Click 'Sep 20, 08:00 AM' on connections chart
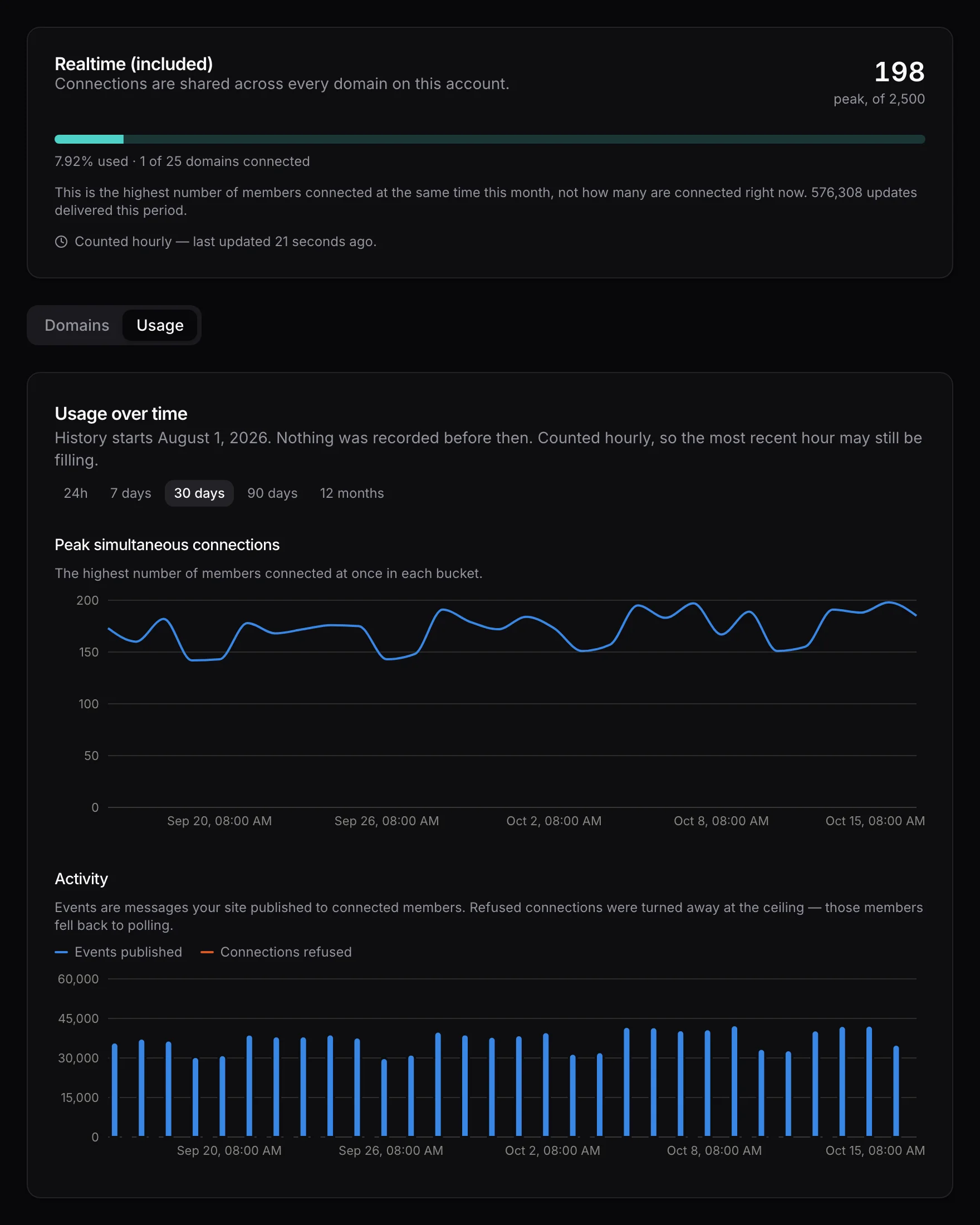Screen dimensions: 980x1225 pos(219,821)
